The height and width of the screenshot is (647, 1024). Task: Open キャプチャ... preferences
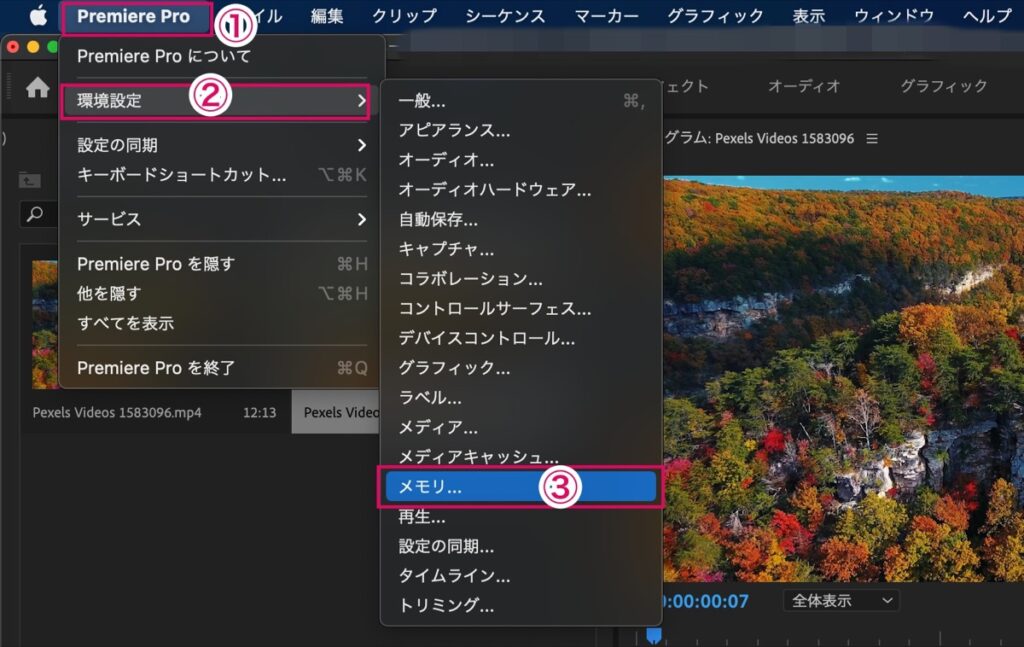pyautogui.click(x=521, y=249)
